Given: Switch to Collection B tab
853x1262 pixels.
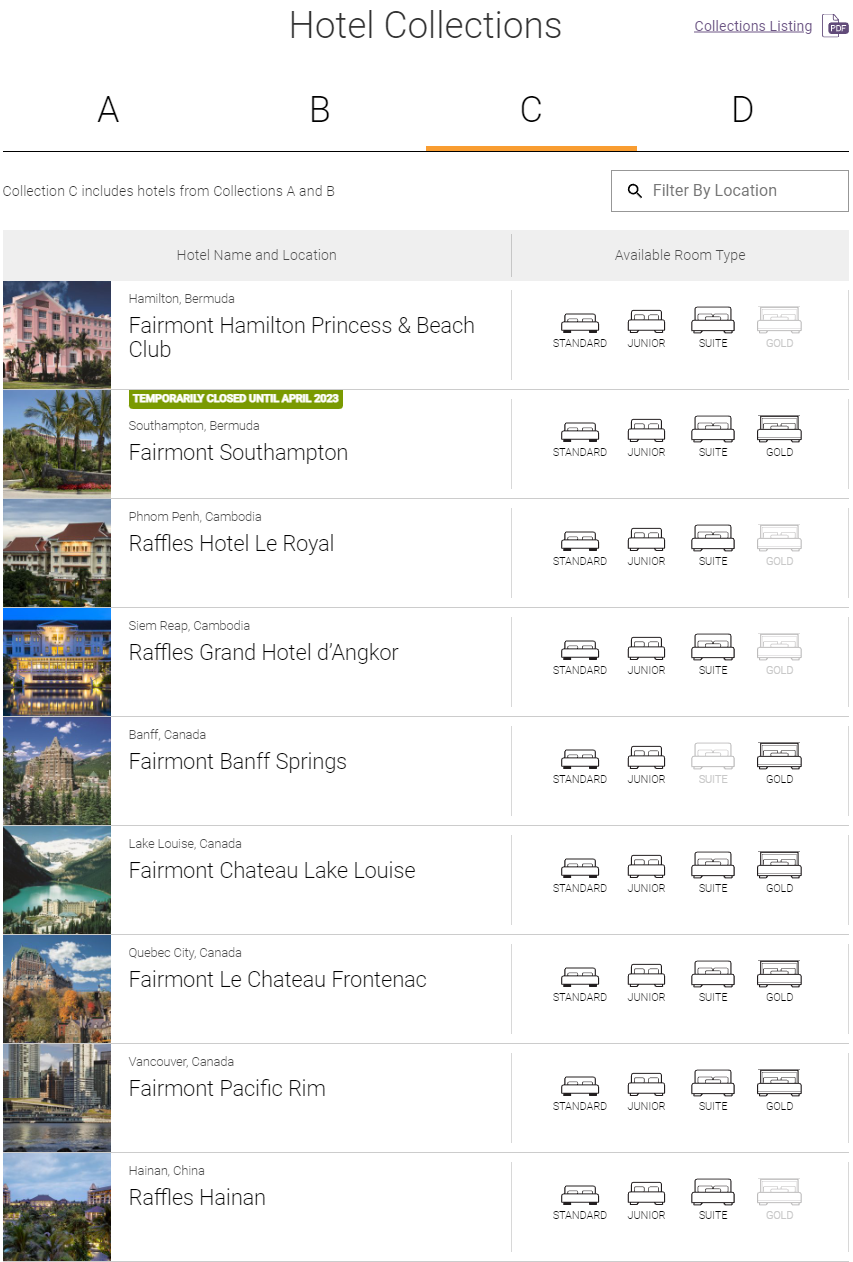Looking at the screenshot, I should point(319,110).
